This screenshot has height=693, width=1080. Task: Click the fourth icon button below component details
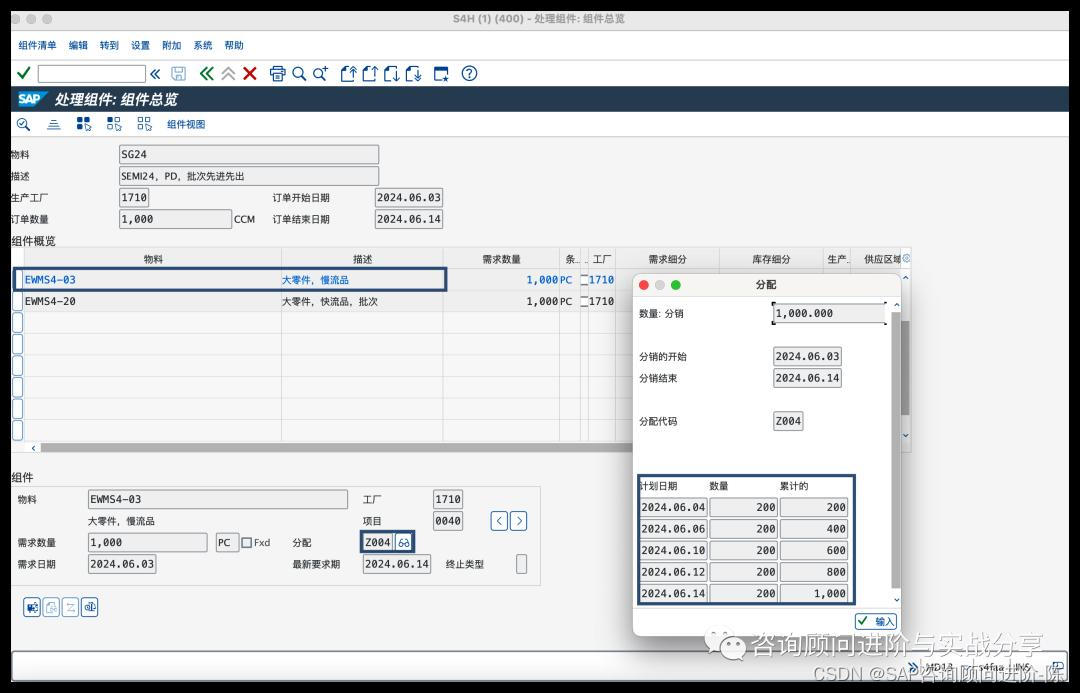[90, 607]
